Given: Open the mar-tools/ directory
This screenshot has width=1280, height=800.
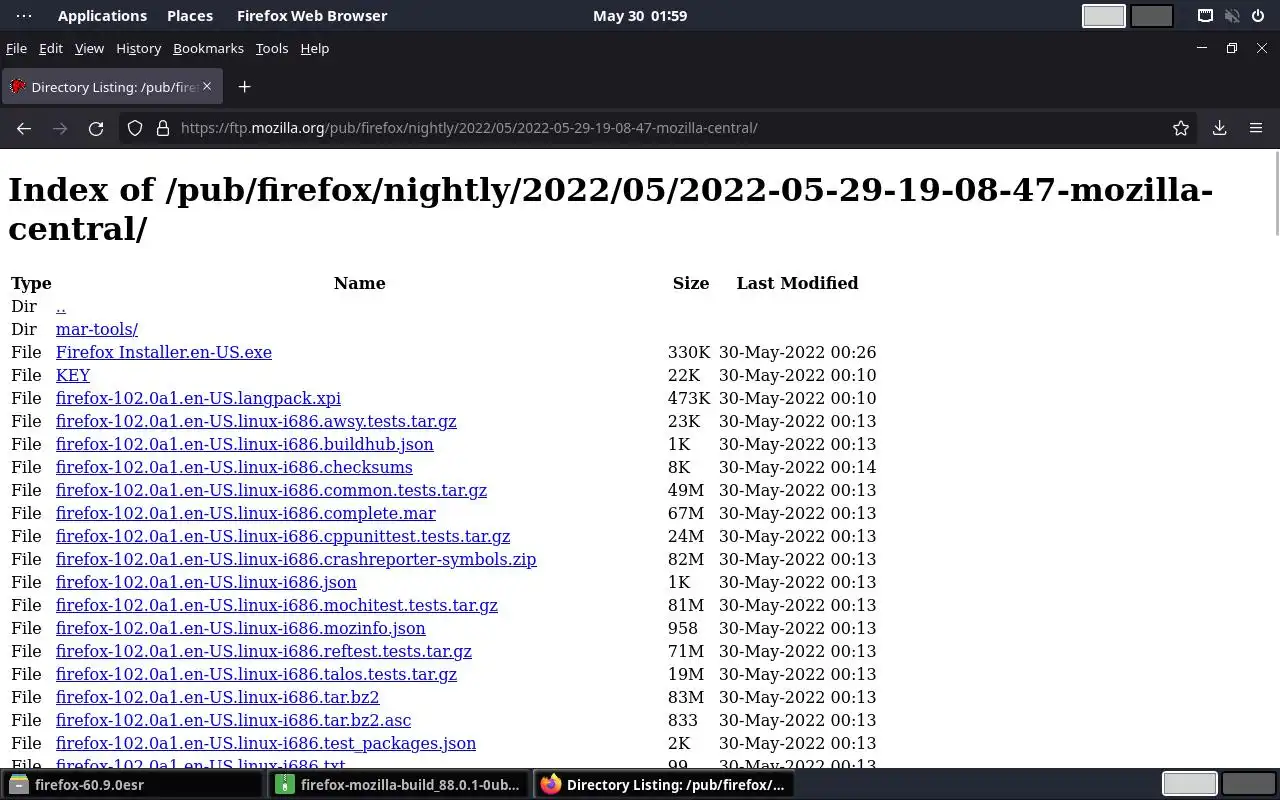Looking at the screenshot, I should (97, 329).
